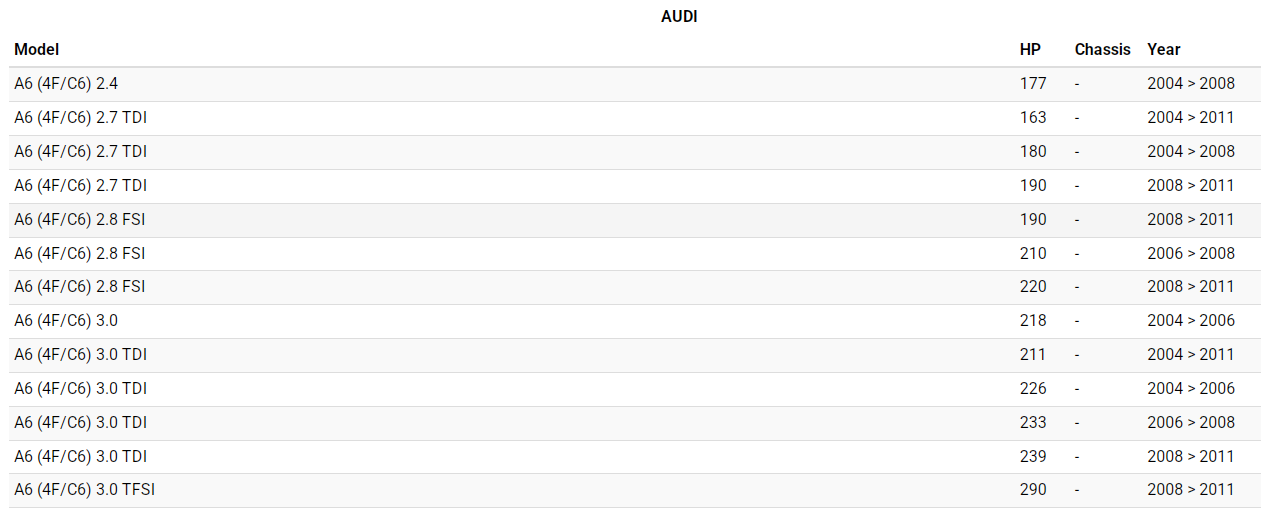Screen dimensions: 1261x508
Task: Select the A6 (4F/C6) 3.0 model with 218 HP
Action: click(x=66, y=321)
